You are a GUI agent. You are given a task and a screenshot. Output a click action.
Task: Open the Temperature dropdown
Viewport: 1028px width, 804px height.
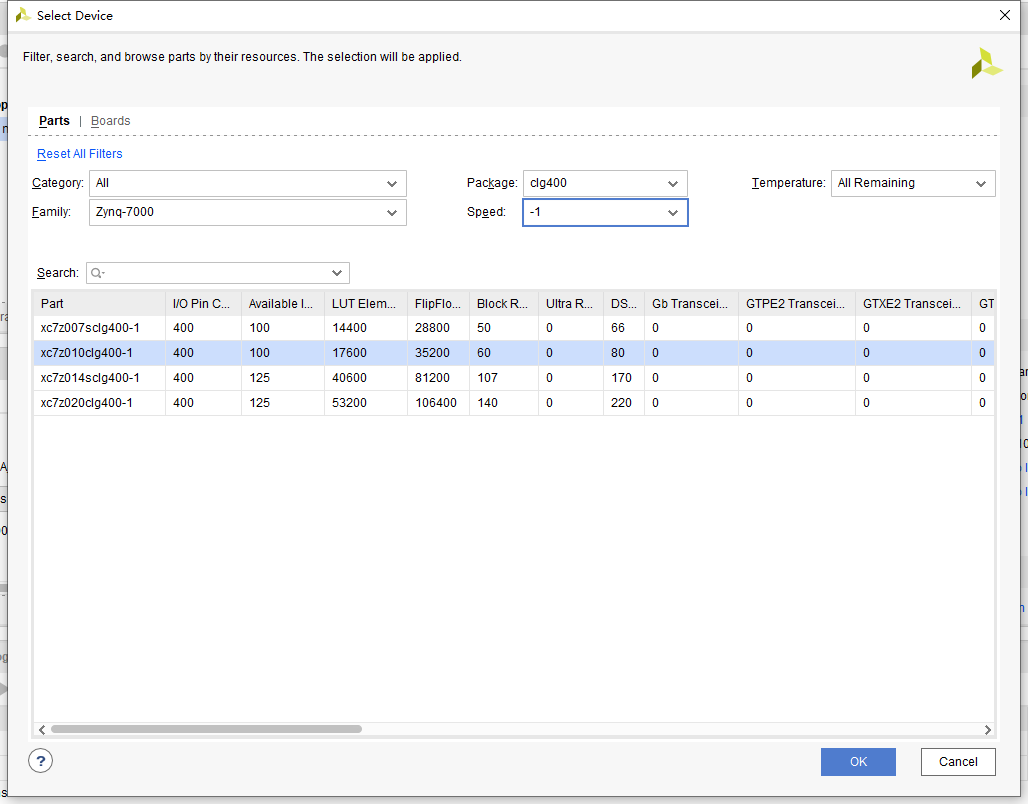click(x=913, y=184)
